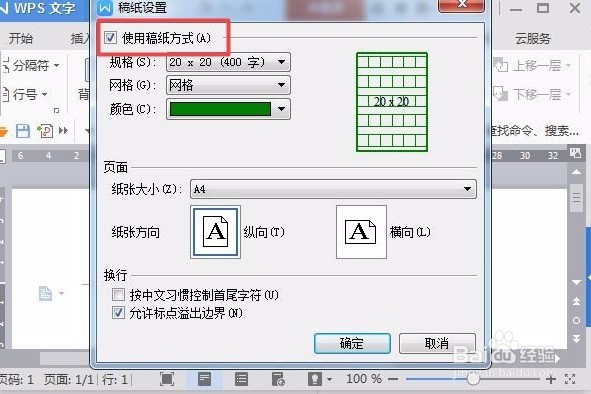Click the next page double-down arrow
The height and width of the screenshot is (394, 591).
click(576, 338)
